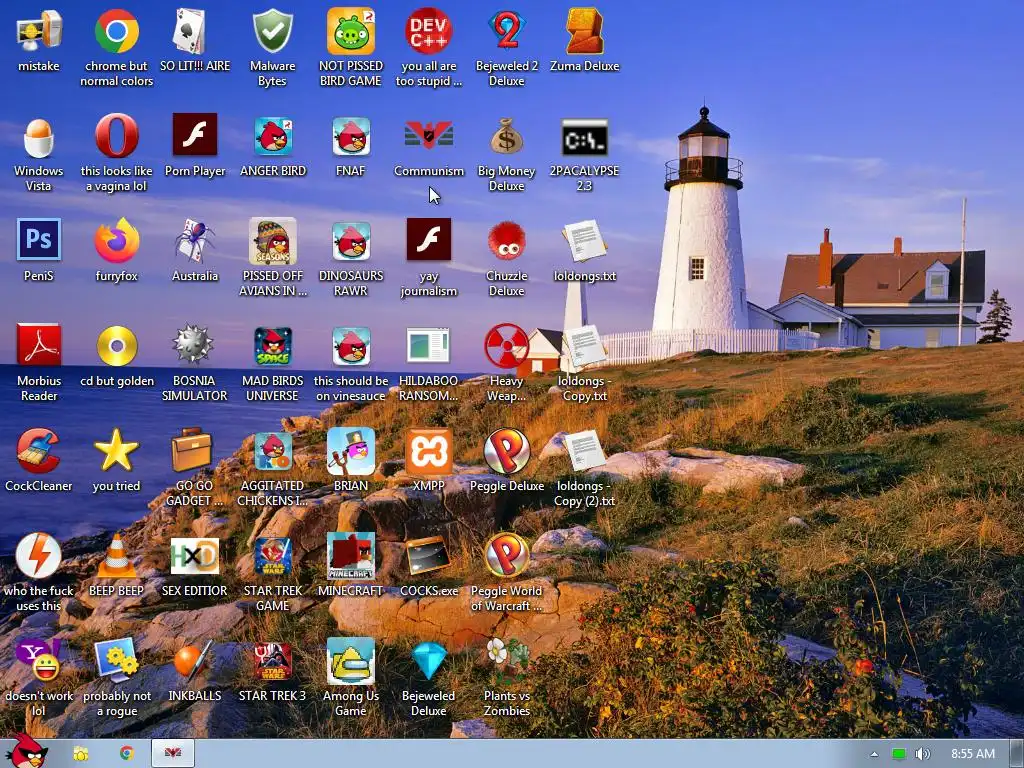The height and width of the screenshot is (768, 1024).
Task: Open the Heavy Weap... radiation icon
Action: [507, 346]
